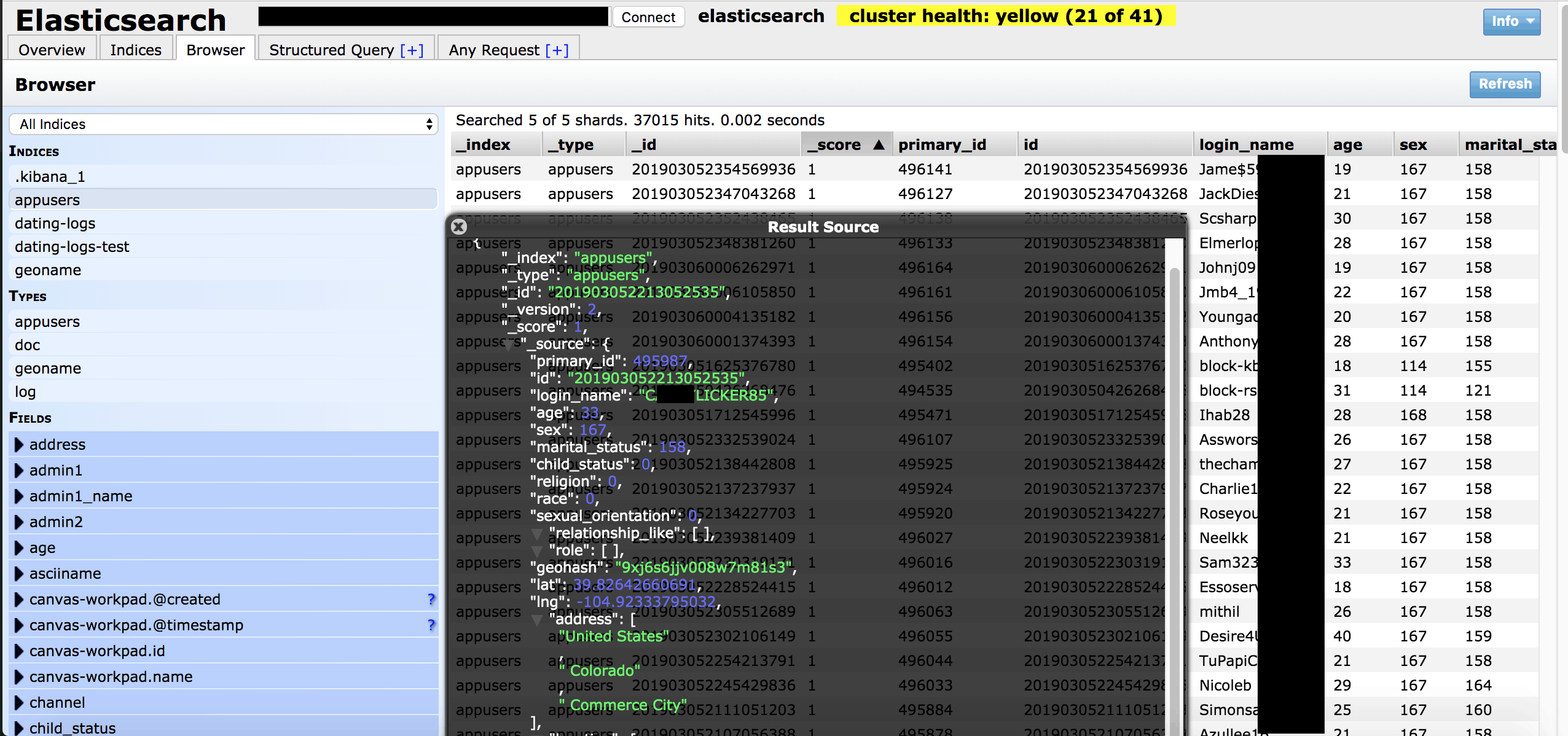
Task: Select the Browser tab
Action: click(214, 48)
